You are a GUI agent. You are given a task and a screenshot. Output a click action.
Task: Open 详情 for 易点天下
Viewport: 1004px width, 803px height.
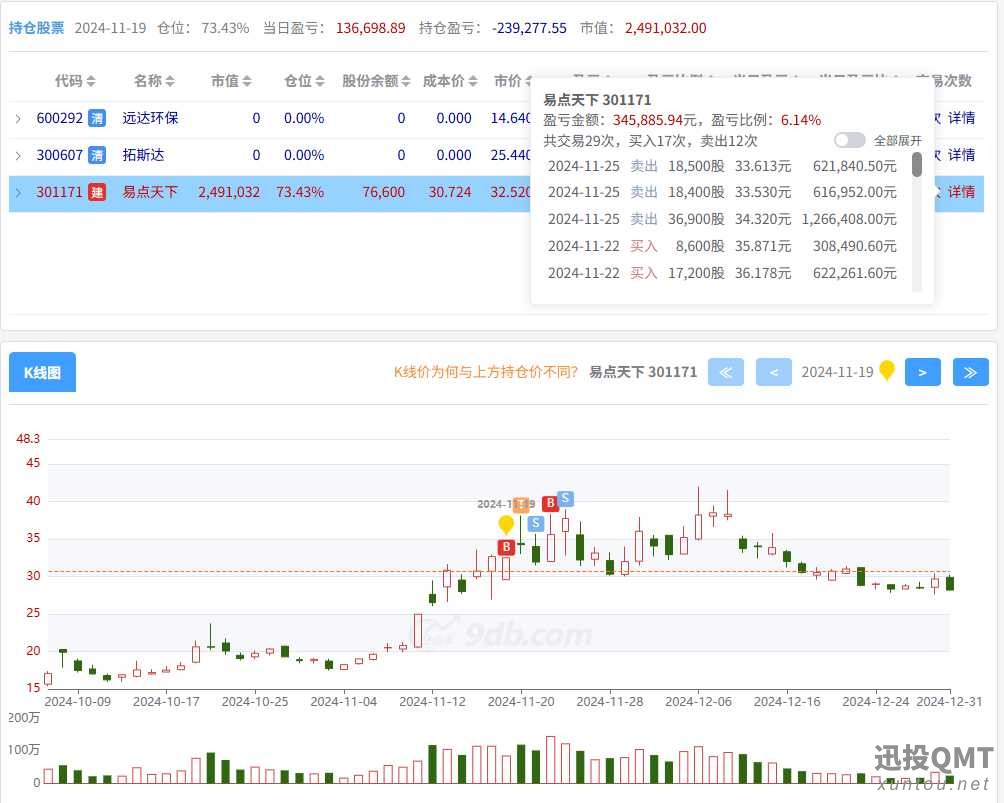961,193
